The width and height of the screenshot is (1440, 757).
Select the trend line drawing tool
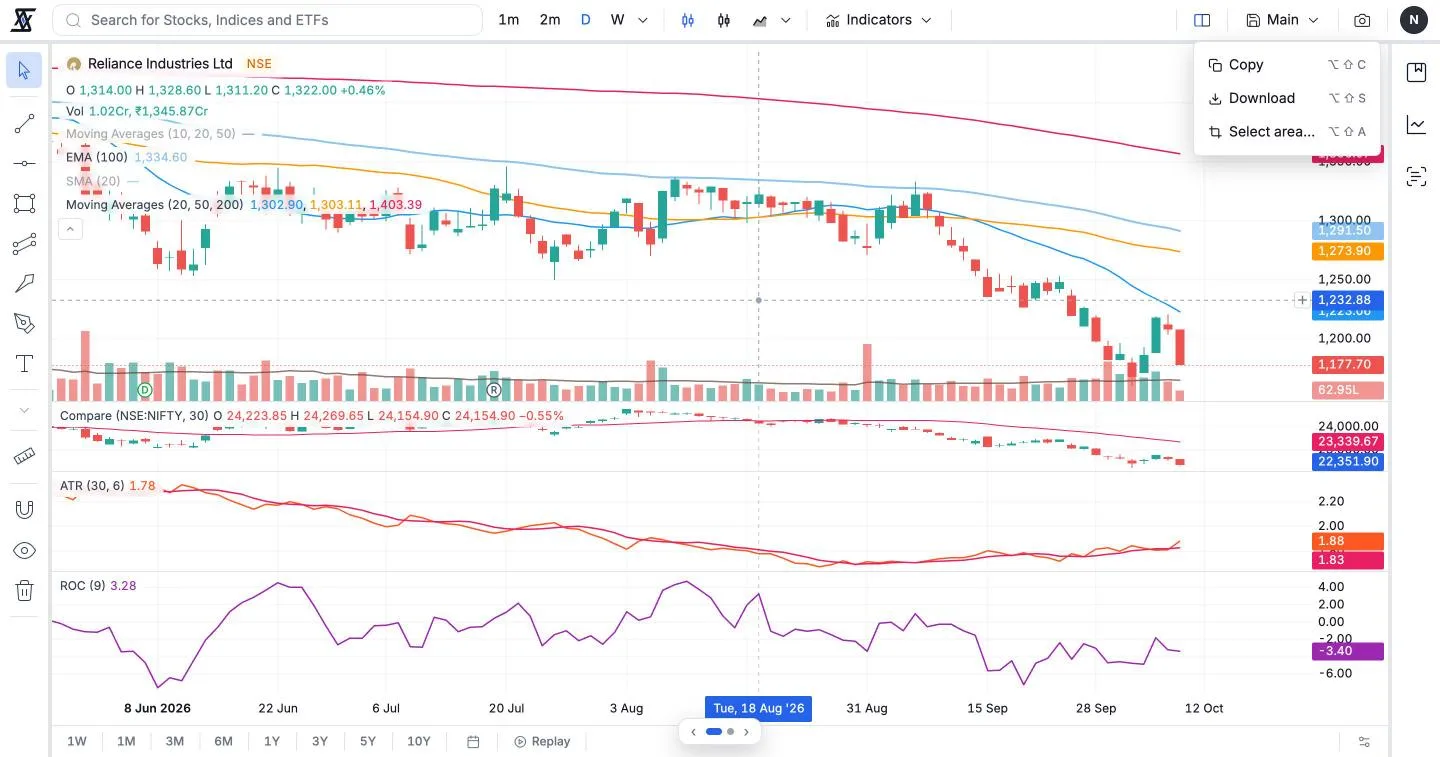(x=24, y=124)
